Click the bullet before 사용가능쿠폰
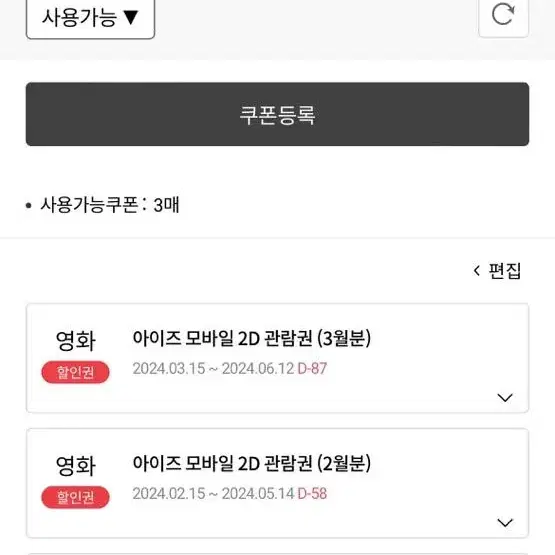 [x=29, y=206]
